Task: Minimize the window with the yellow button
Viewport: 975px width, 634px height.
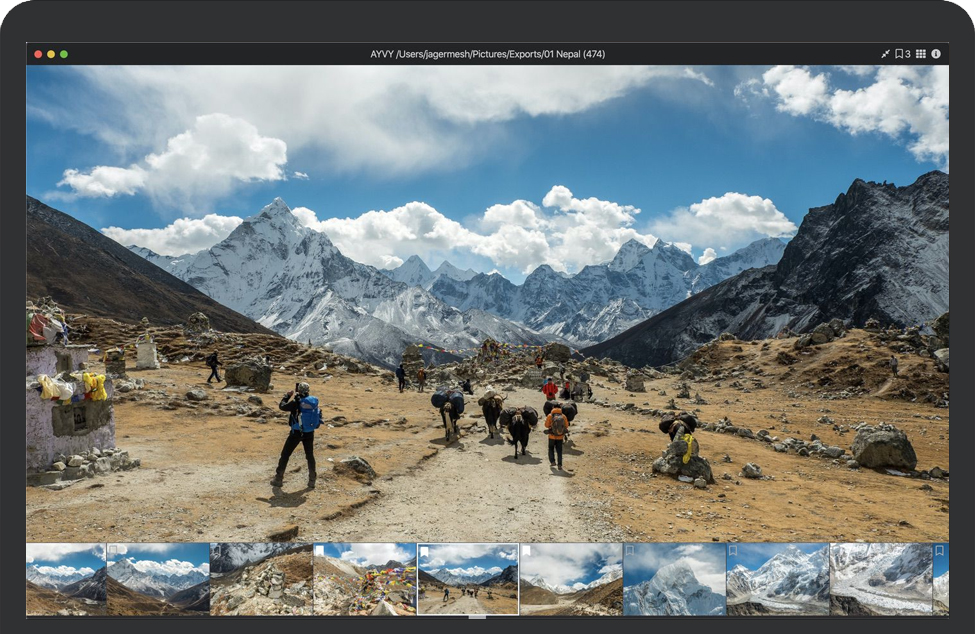Action: tap(51, 54)
